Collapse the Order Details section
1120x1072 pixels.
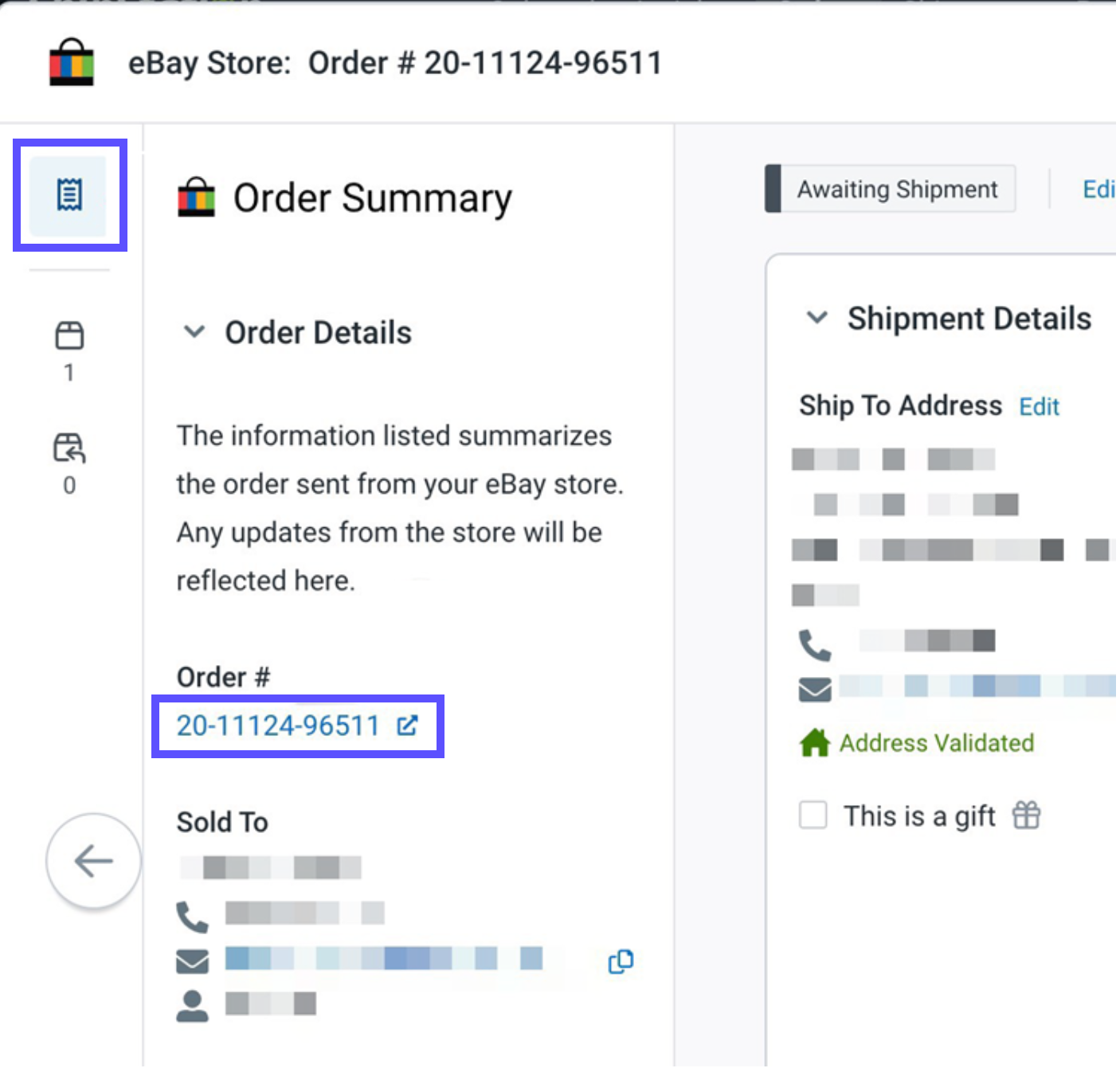point(194,332)
